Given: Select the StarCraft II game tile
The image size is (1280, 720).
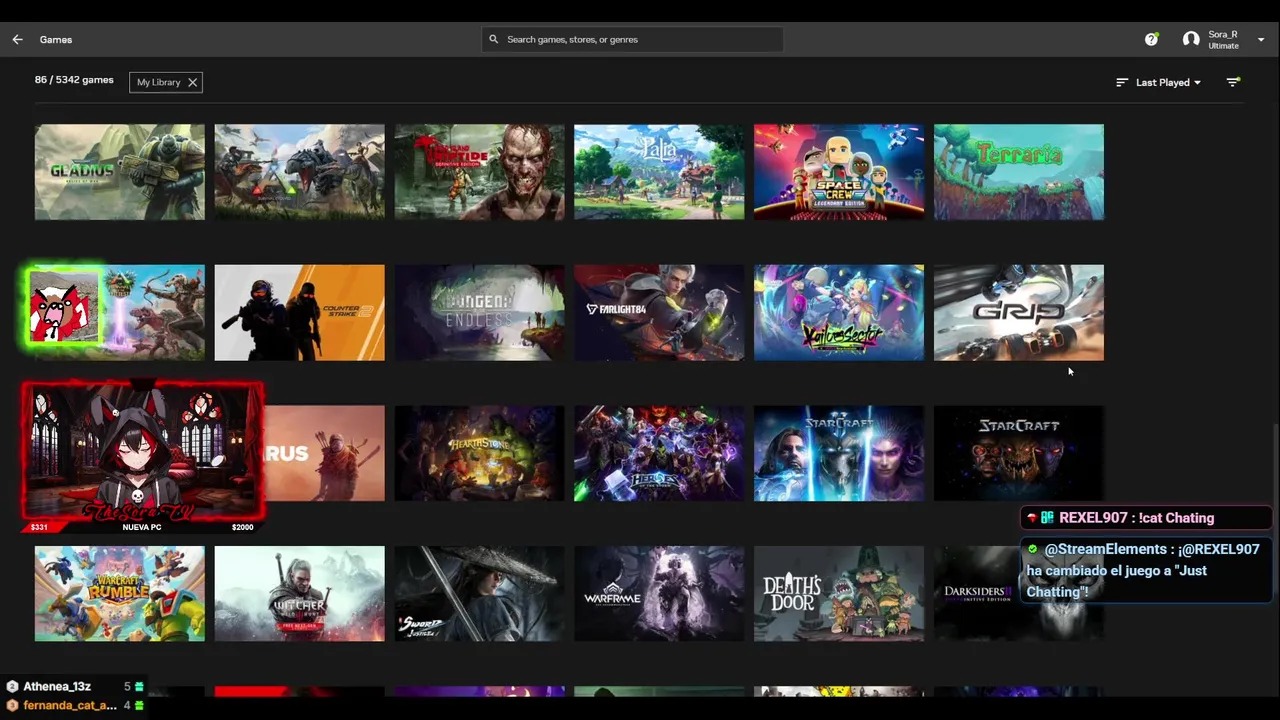Looking at the screenshot, I should tap(839, 453).
